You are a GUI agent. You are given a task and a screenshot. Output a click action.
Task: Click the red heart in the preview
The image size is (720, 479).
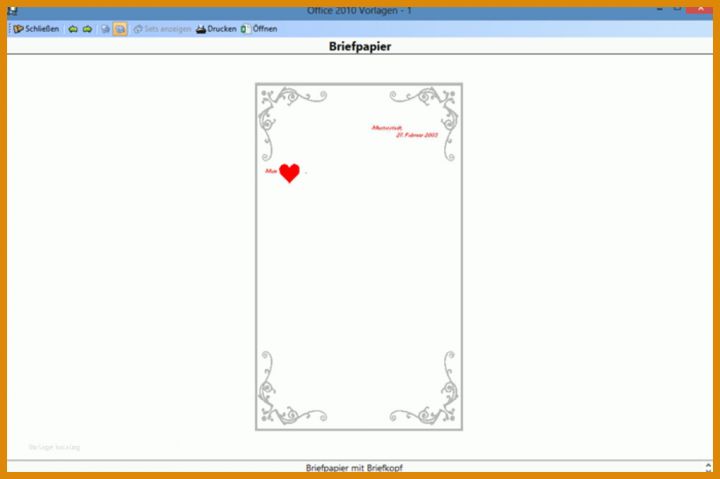289,173
